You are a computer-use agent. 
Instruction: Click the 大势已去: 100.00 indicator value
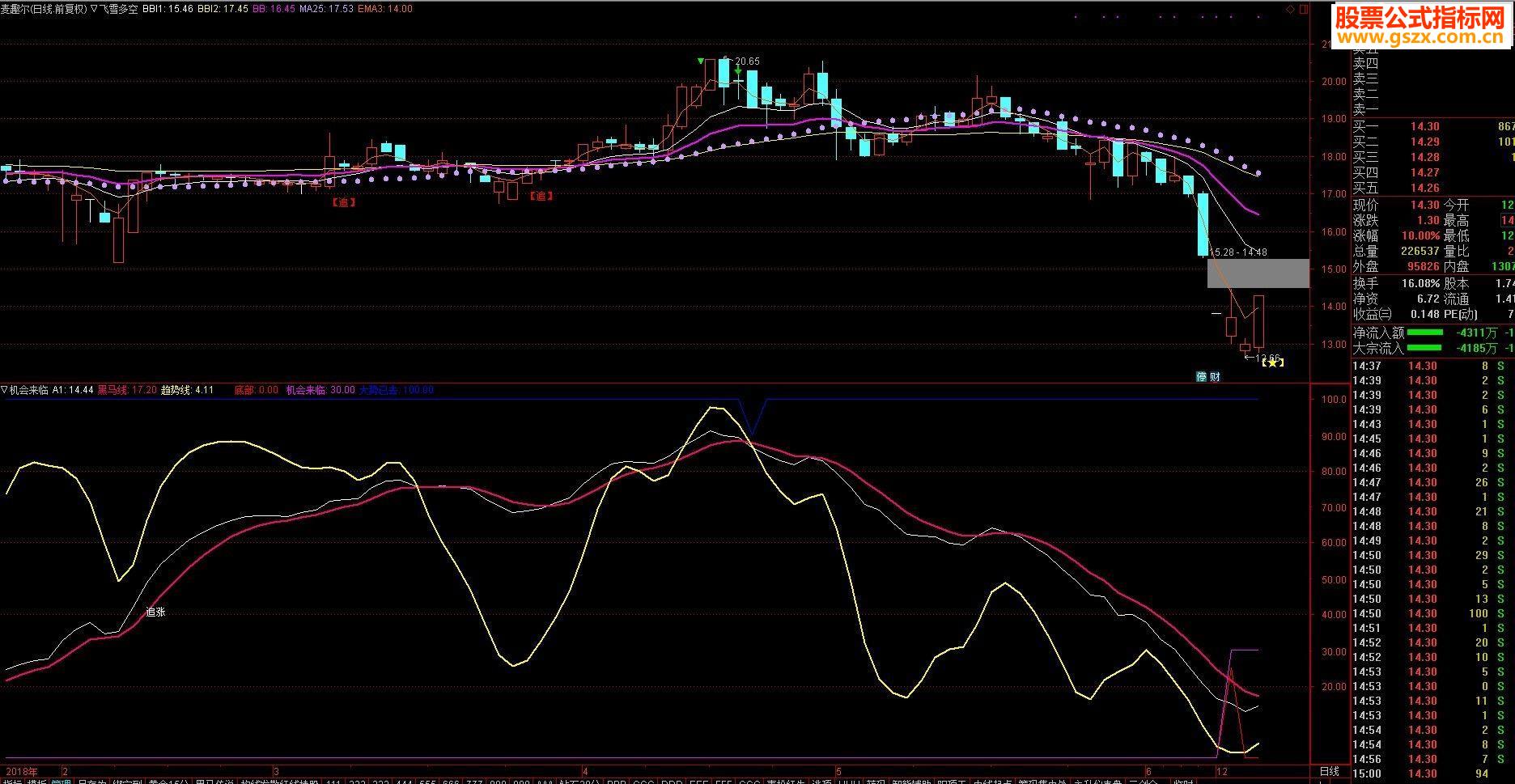point(396,390)
